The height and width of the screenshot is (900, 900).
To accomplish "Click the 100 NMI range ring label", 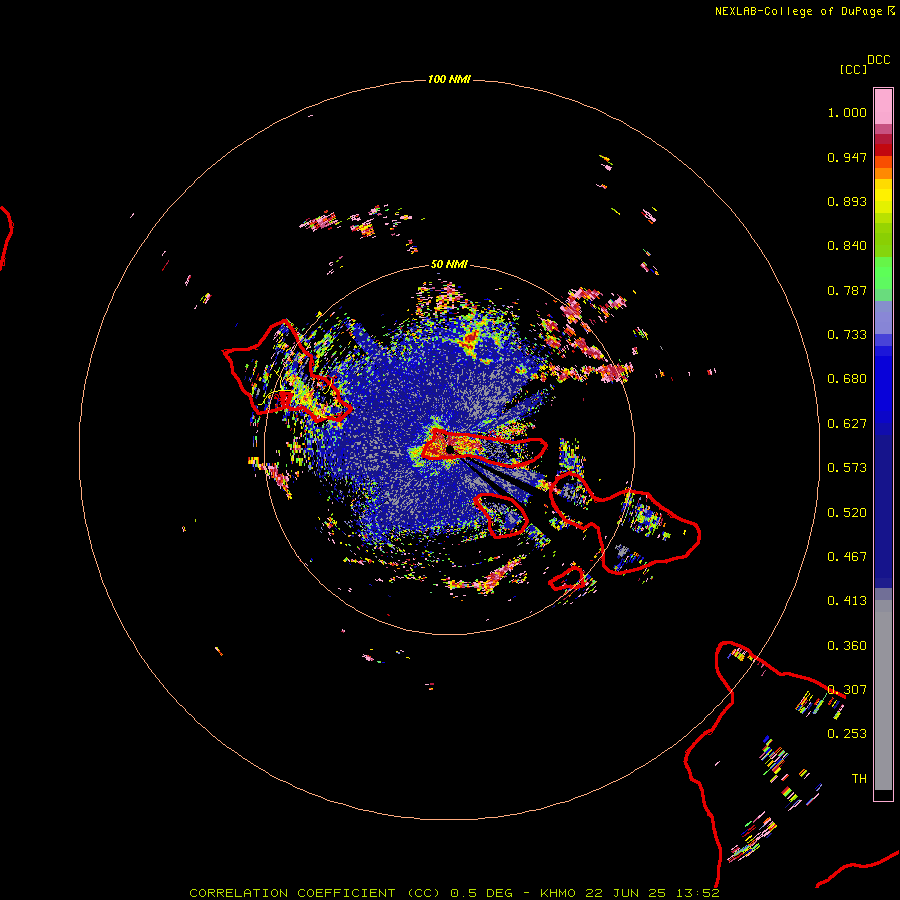I will tap(449, 79).
